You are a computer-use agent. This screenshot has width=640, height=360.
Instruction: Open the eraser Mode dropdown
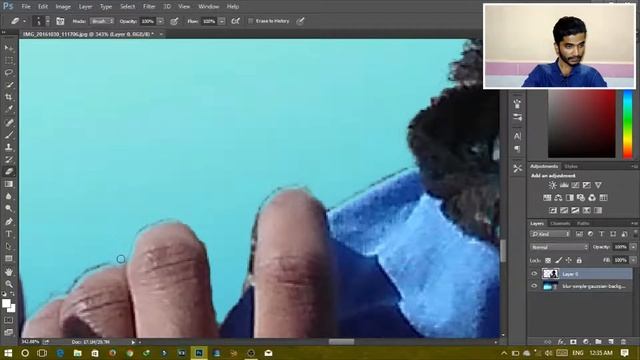tap(102, 21)
